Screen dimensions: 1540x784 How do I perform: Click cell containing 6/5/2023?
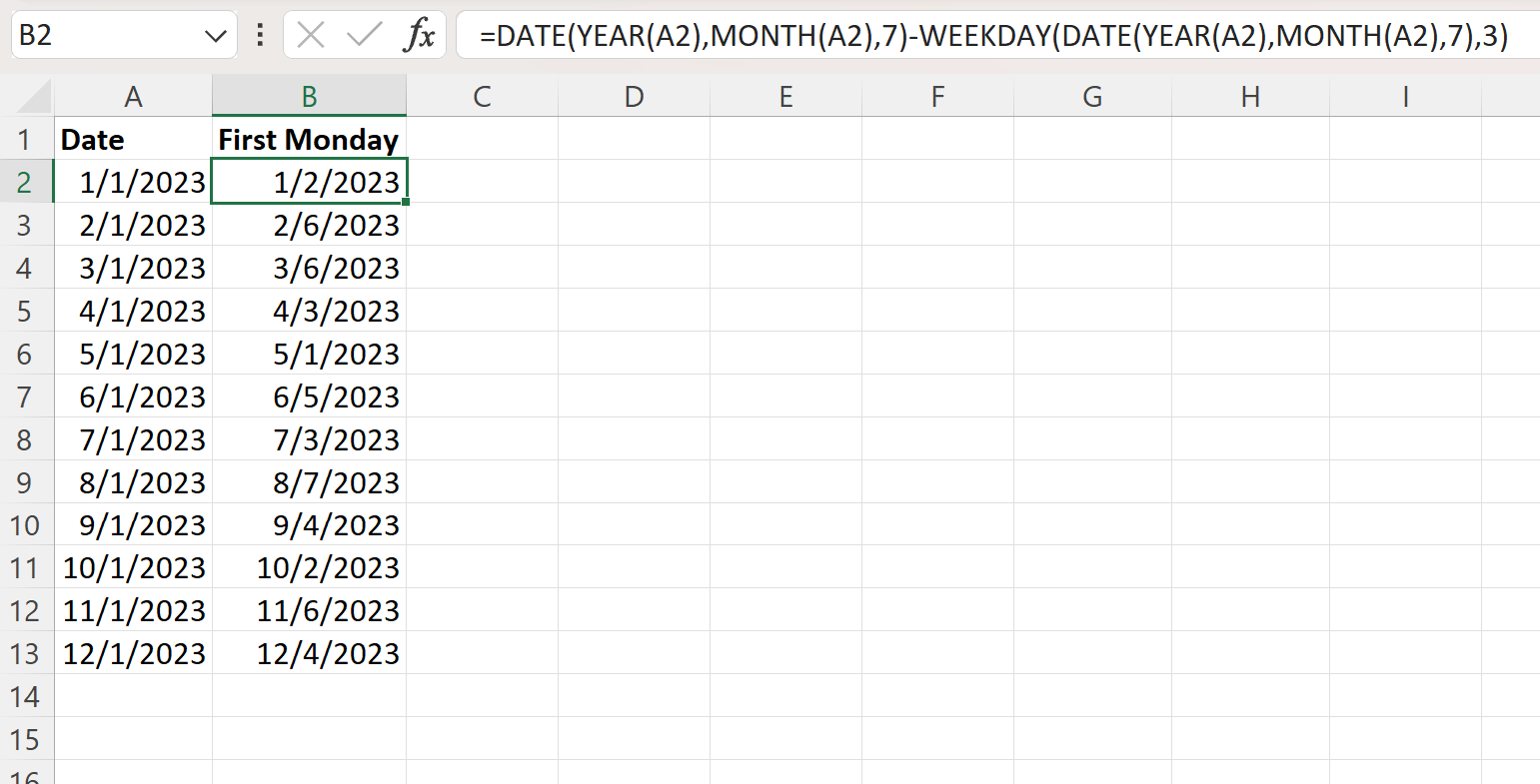click(310, 396)
